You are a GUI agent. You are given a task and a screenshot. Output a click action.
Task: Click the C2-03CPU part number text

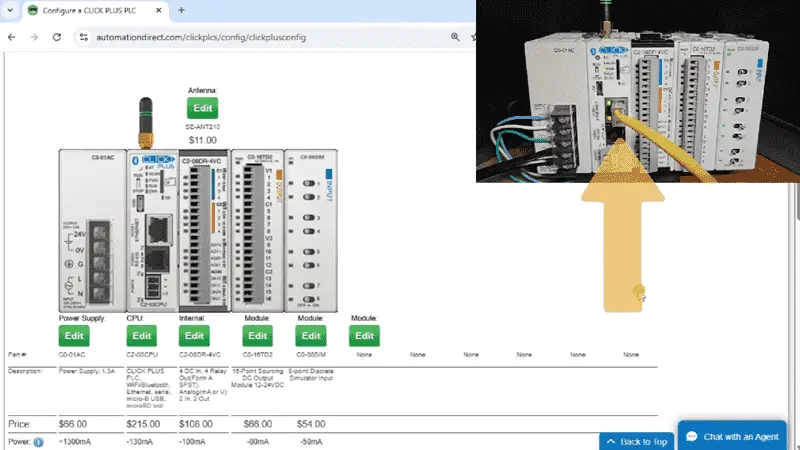tap(142, 355)
